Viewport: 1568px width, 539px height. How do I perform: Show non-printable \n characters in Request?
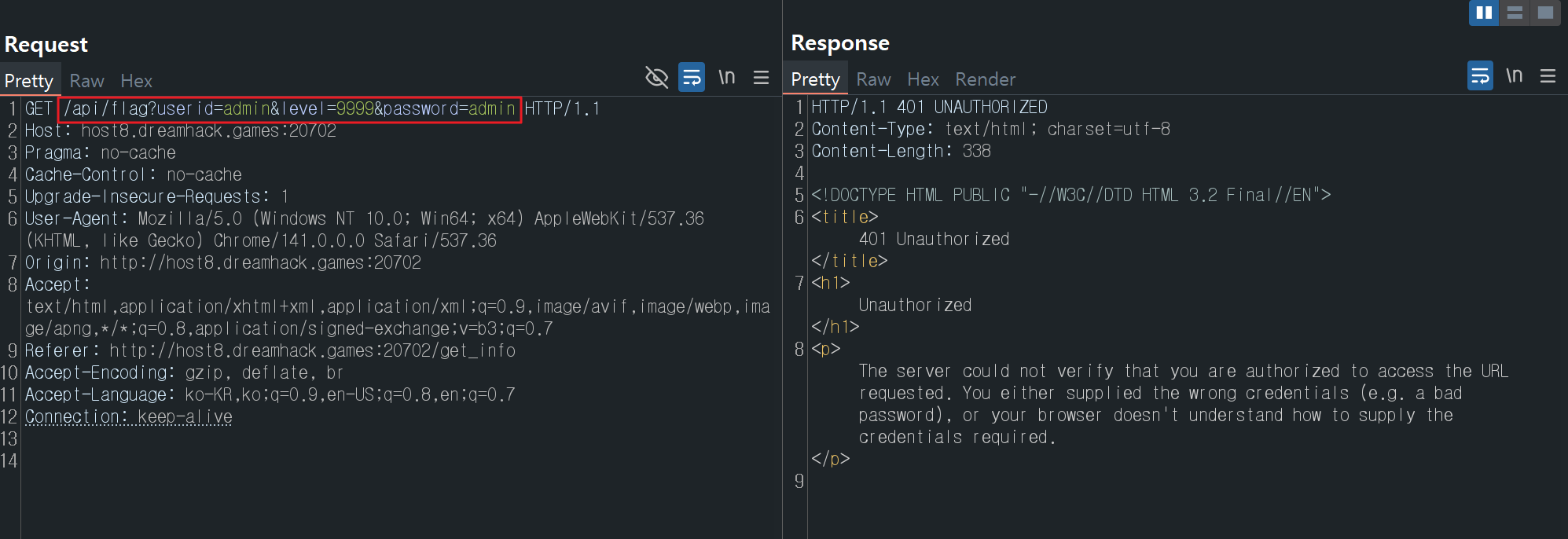pyautogui.click(x=727, y=77)
